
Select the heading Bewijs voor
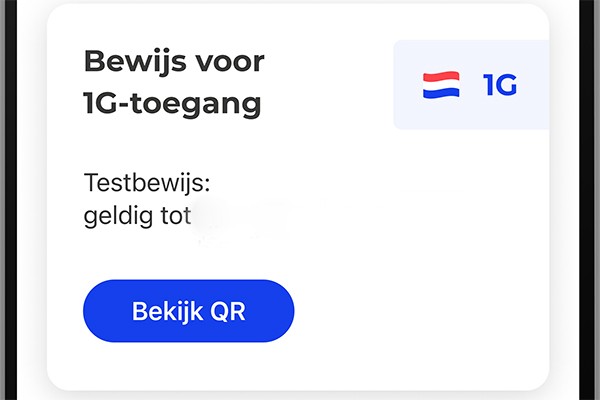(174, 61)
